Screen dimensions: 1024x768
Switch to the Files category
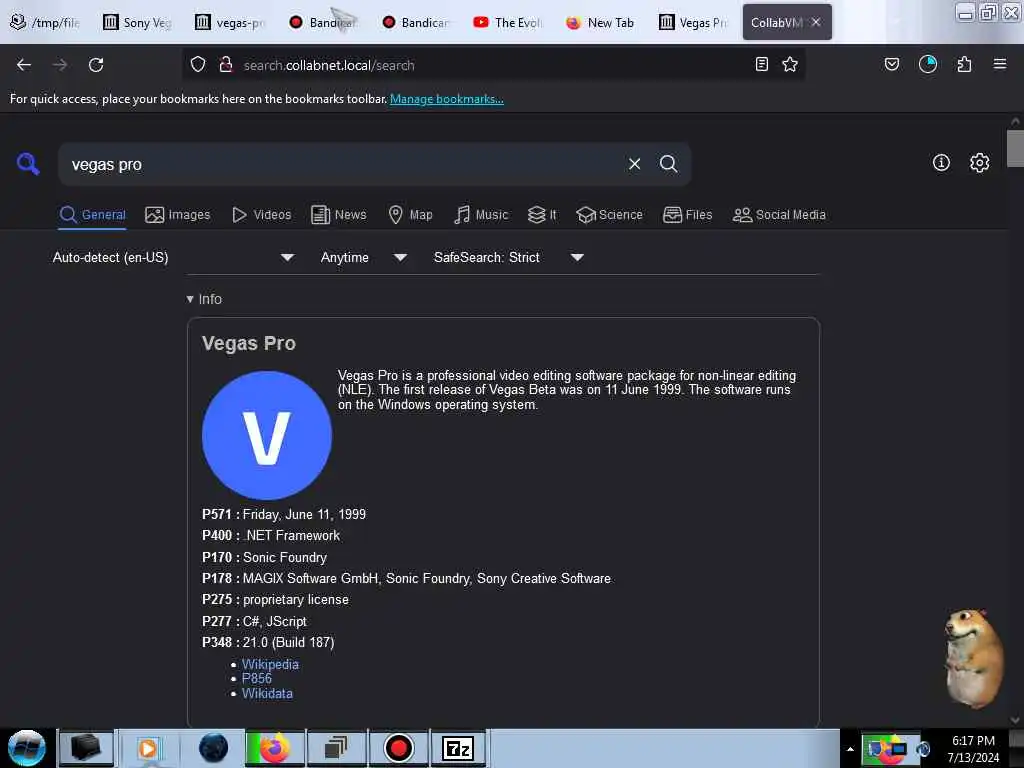(x=687, y=214)
